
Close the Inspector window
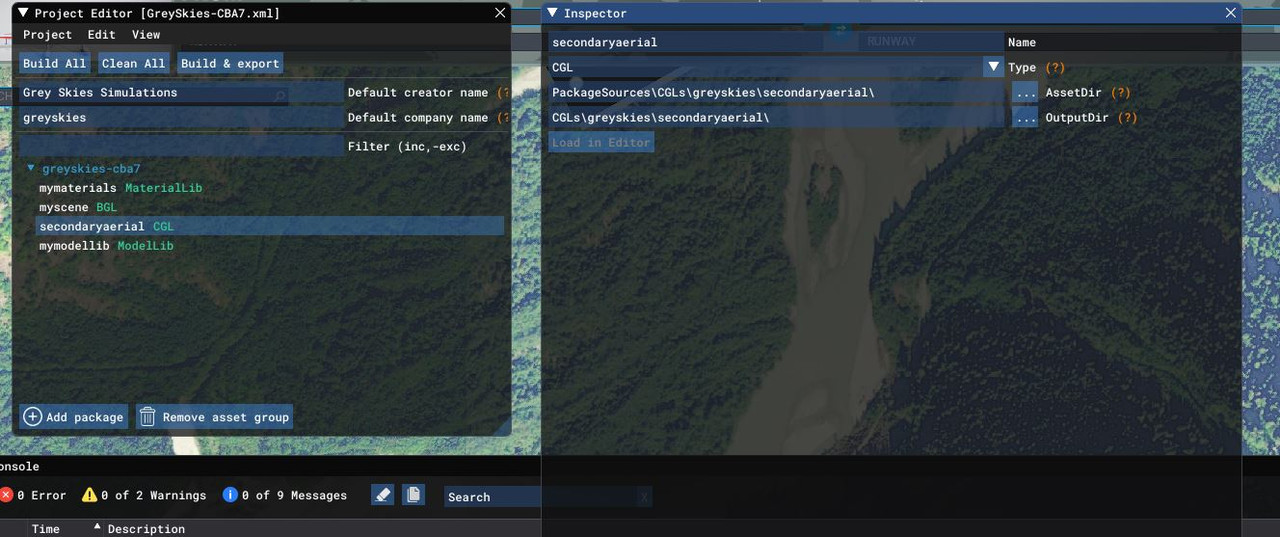[1231, 13]
